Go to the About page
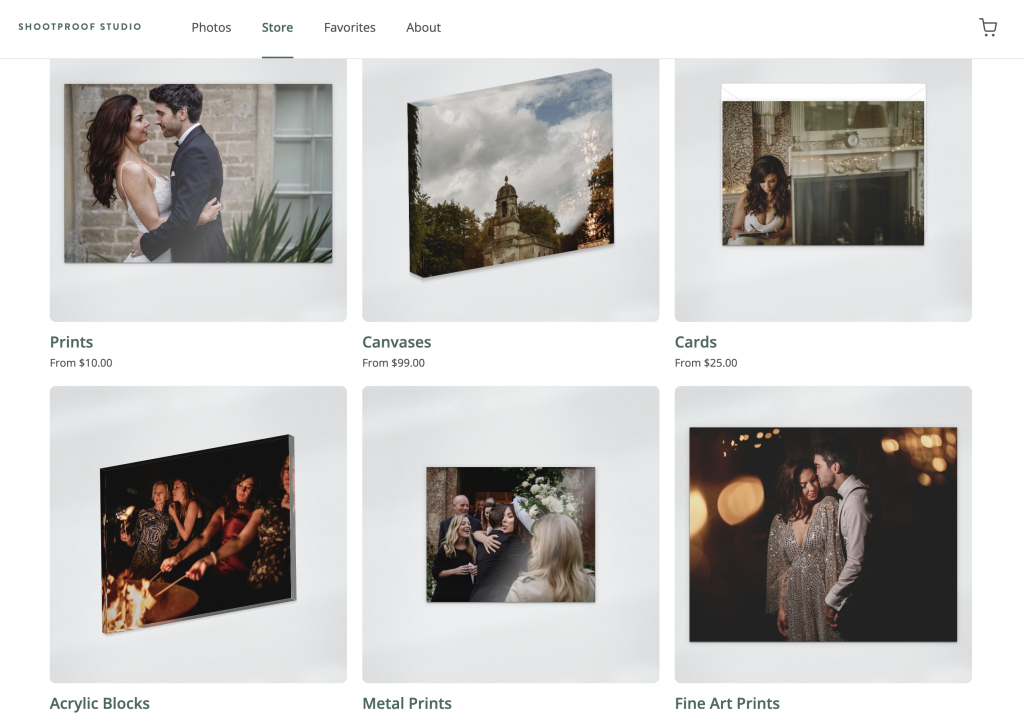 423,27
